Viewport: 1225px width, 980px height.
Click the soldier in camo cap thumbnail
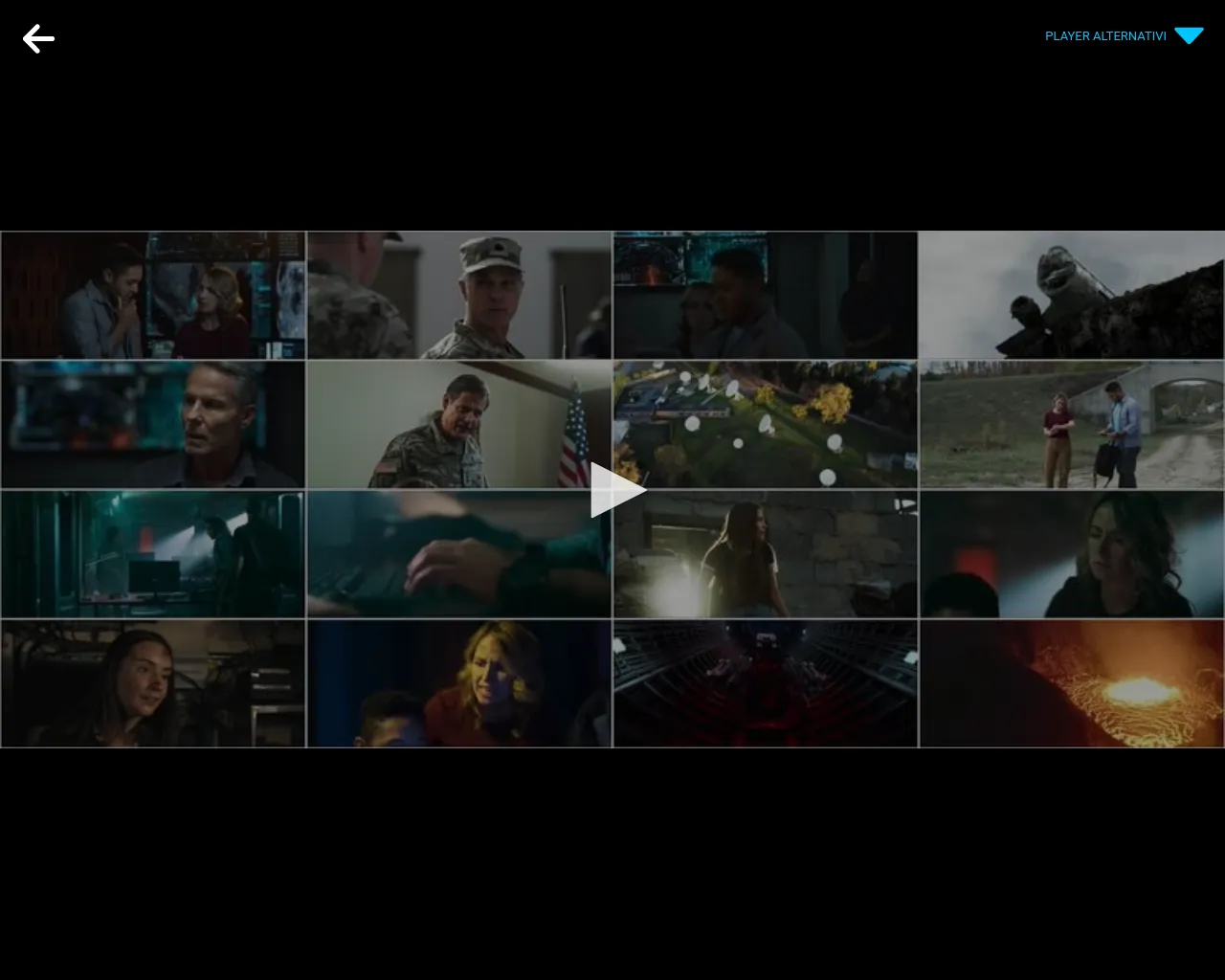coord(459,295)
